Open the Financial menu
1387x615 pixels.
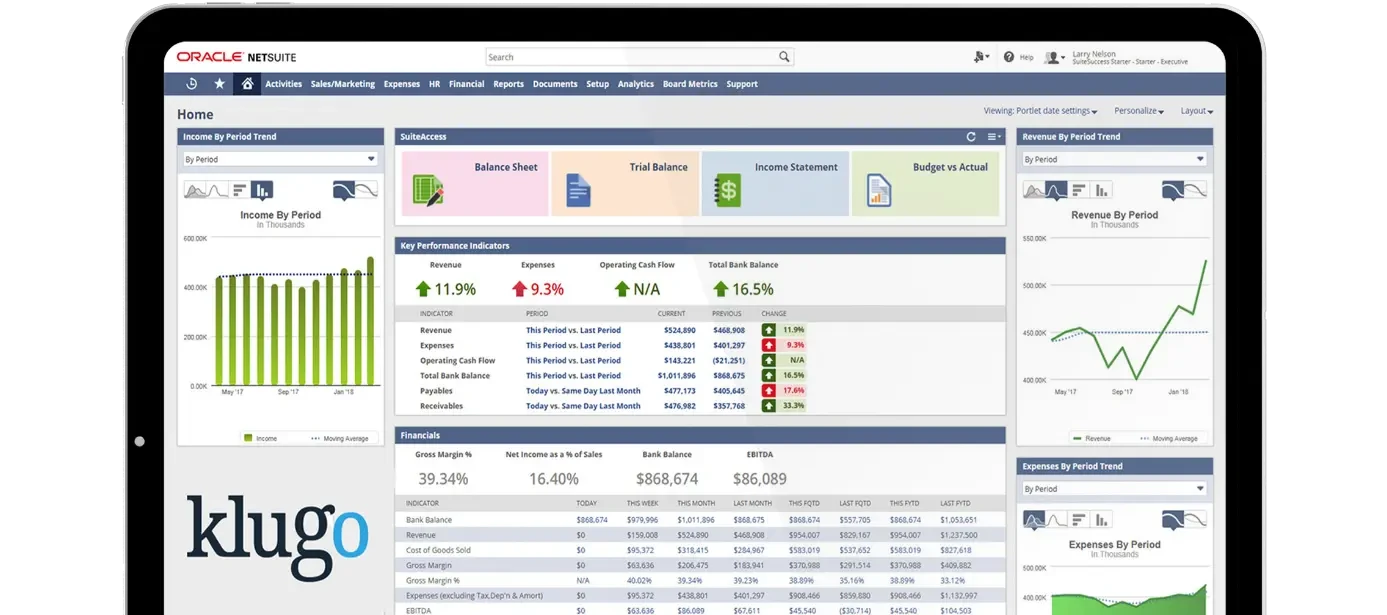click(466, 84)
